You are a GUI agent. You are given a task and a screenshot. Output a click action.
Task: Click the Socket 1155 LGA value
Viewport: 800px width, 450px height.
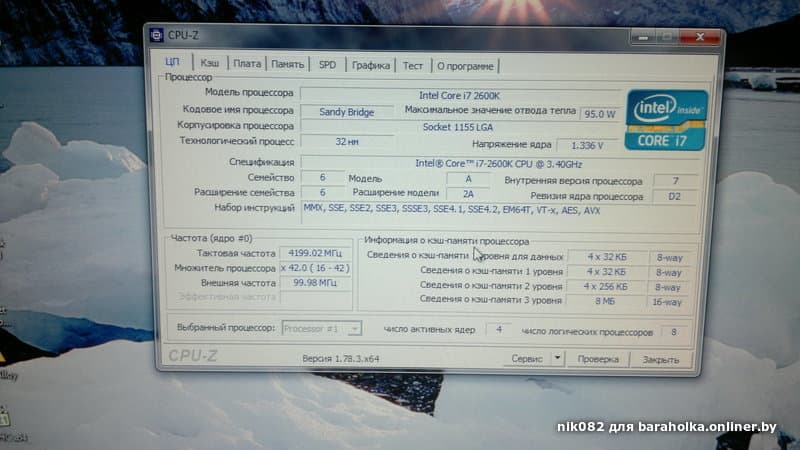pyautogui.click(x=458, y=127)
